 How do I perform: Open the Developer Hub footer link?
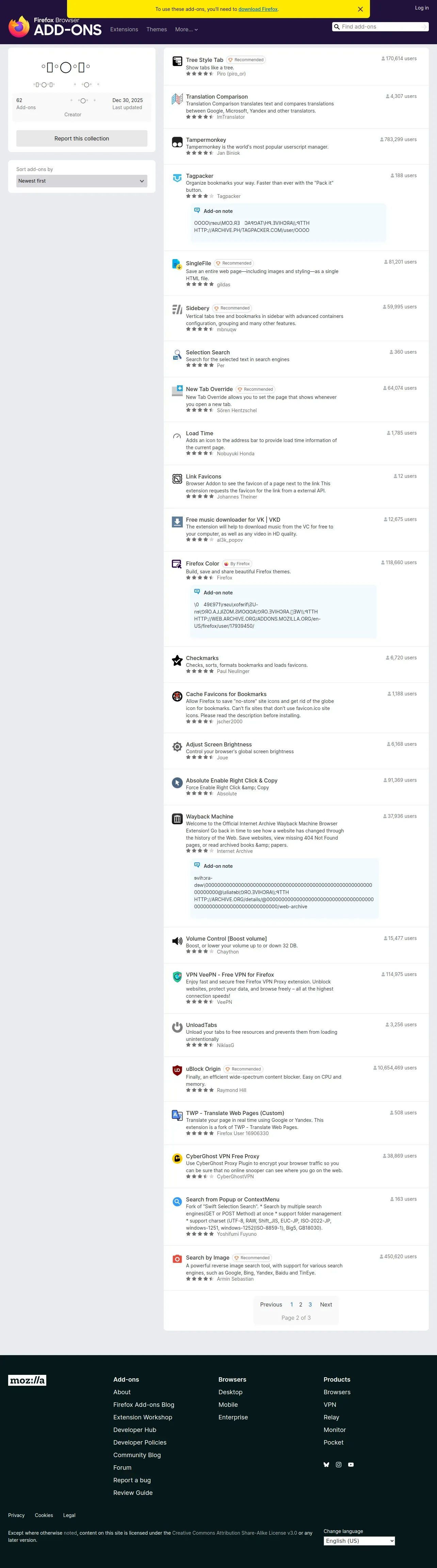(135, 1430)
